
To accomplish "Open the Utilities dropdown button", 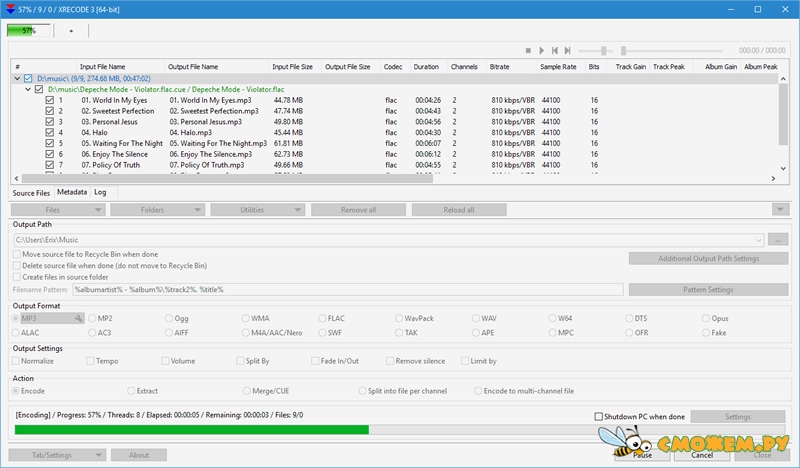I will click(x=258, y=210).
